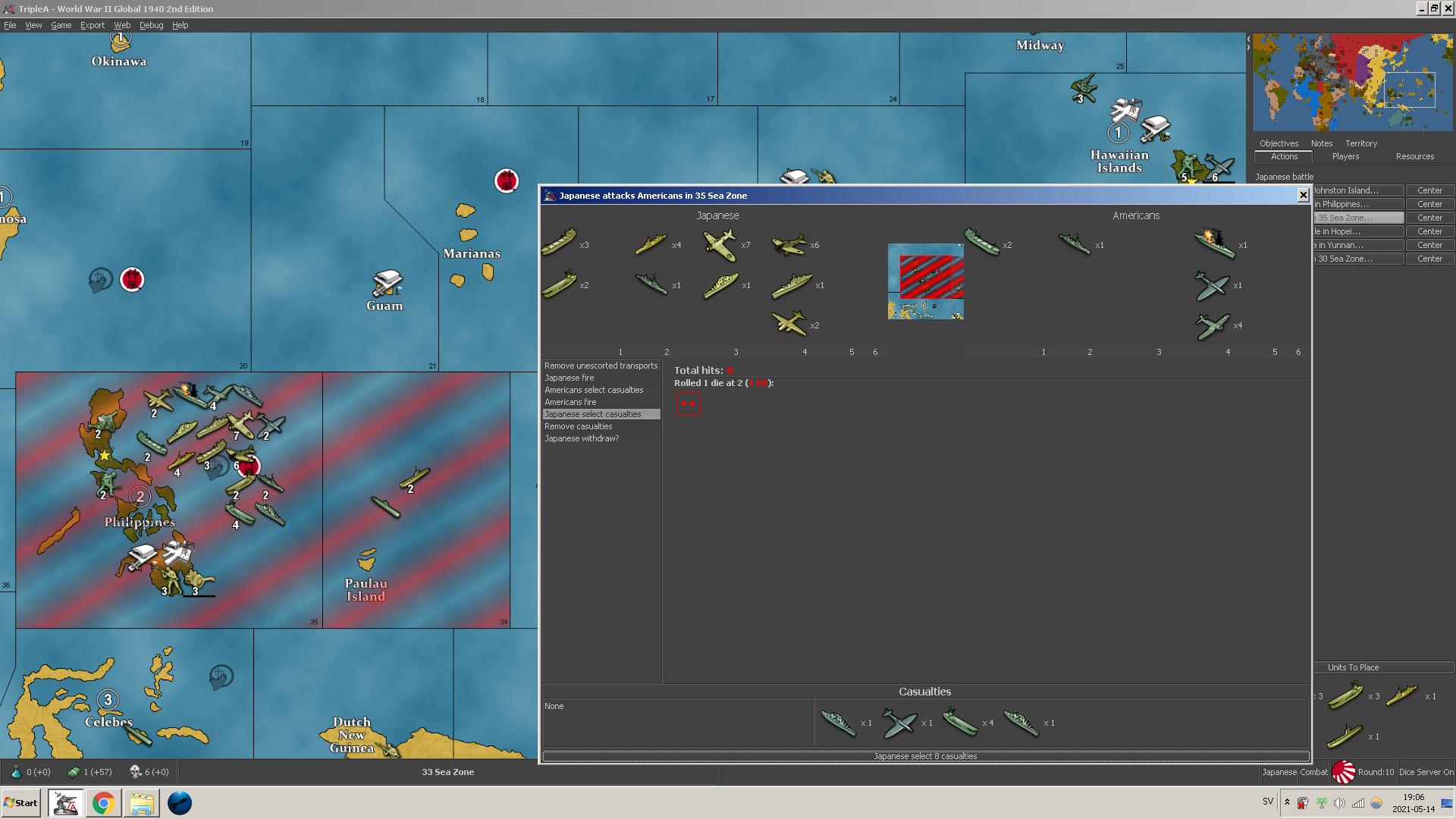Click the 'Units To Place' header
The width and height of the screenshot is (1456, 819).
[x=1354, y=667]
